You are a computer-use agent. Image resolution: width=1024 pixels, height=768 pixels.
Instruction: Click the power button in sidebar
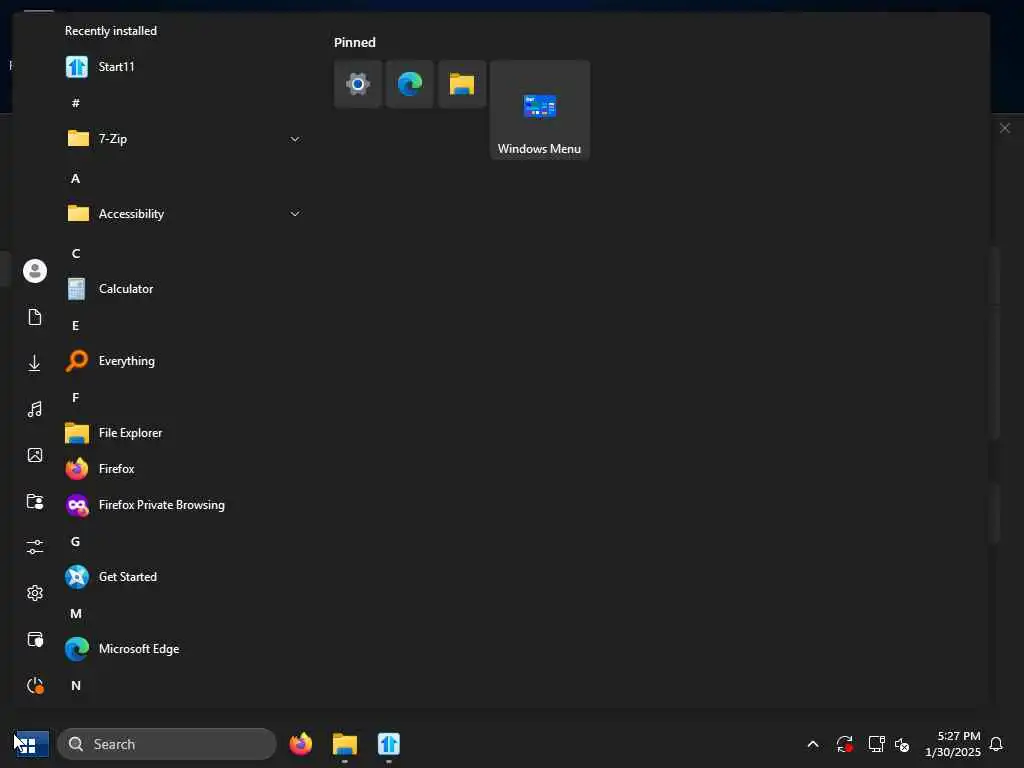35,685
